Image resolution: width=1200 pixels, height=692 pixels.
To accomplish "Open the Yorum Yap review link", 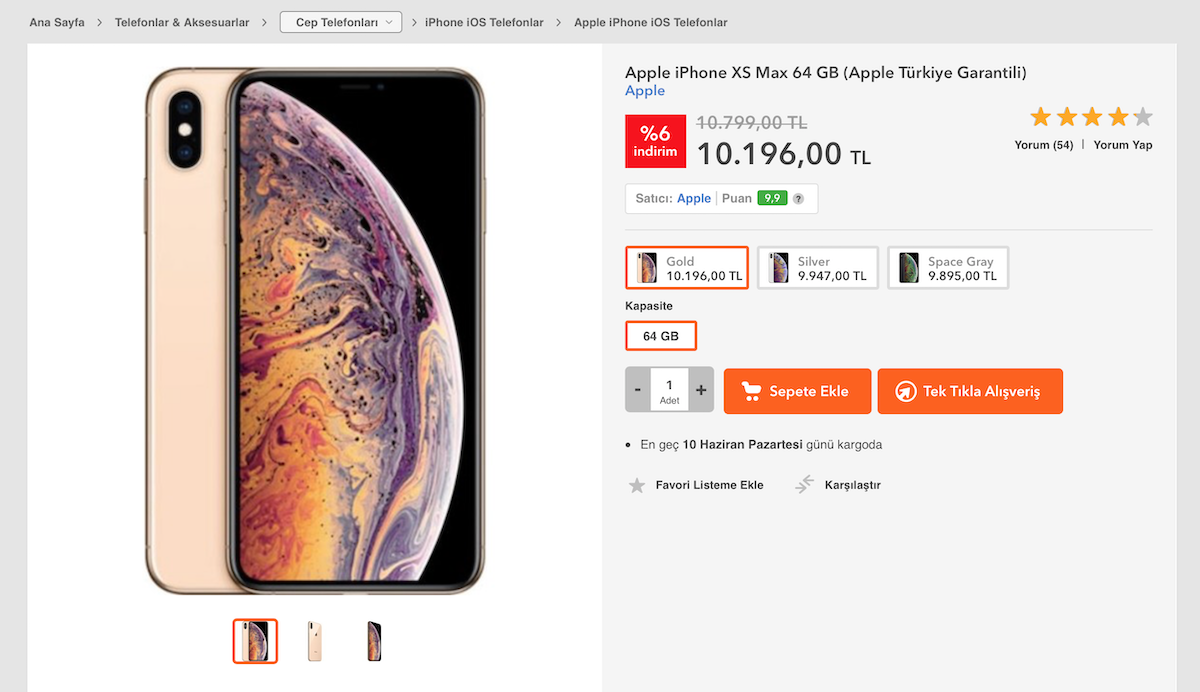I will [x=1122, y=145].
